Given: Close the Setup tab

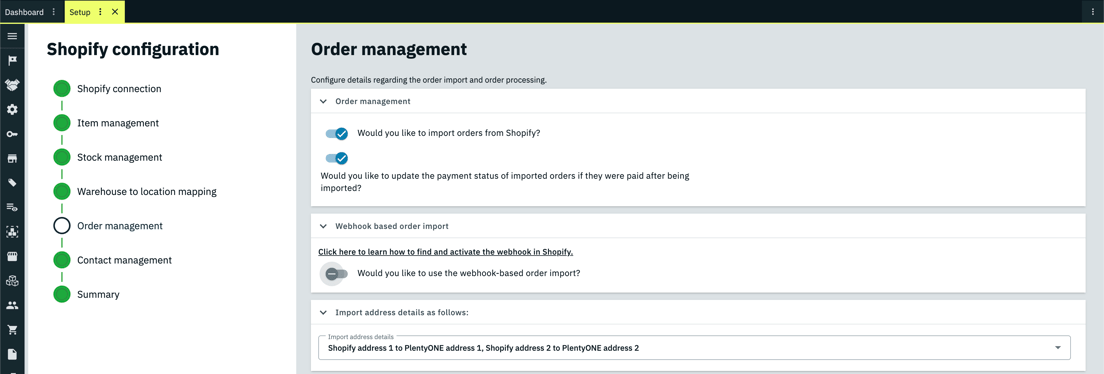Looking at the screenshot, I should [x=115, y=12].
